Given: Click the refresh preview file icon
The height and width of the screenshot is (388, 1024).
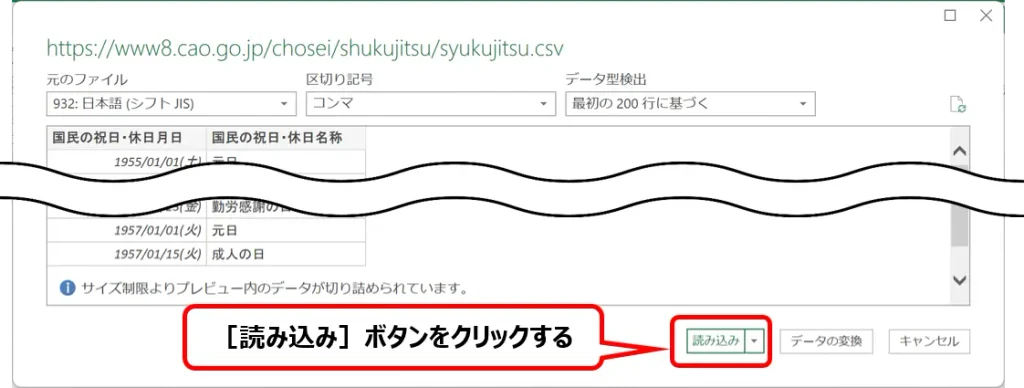Looking at the screenshot, I should point(957,105).
